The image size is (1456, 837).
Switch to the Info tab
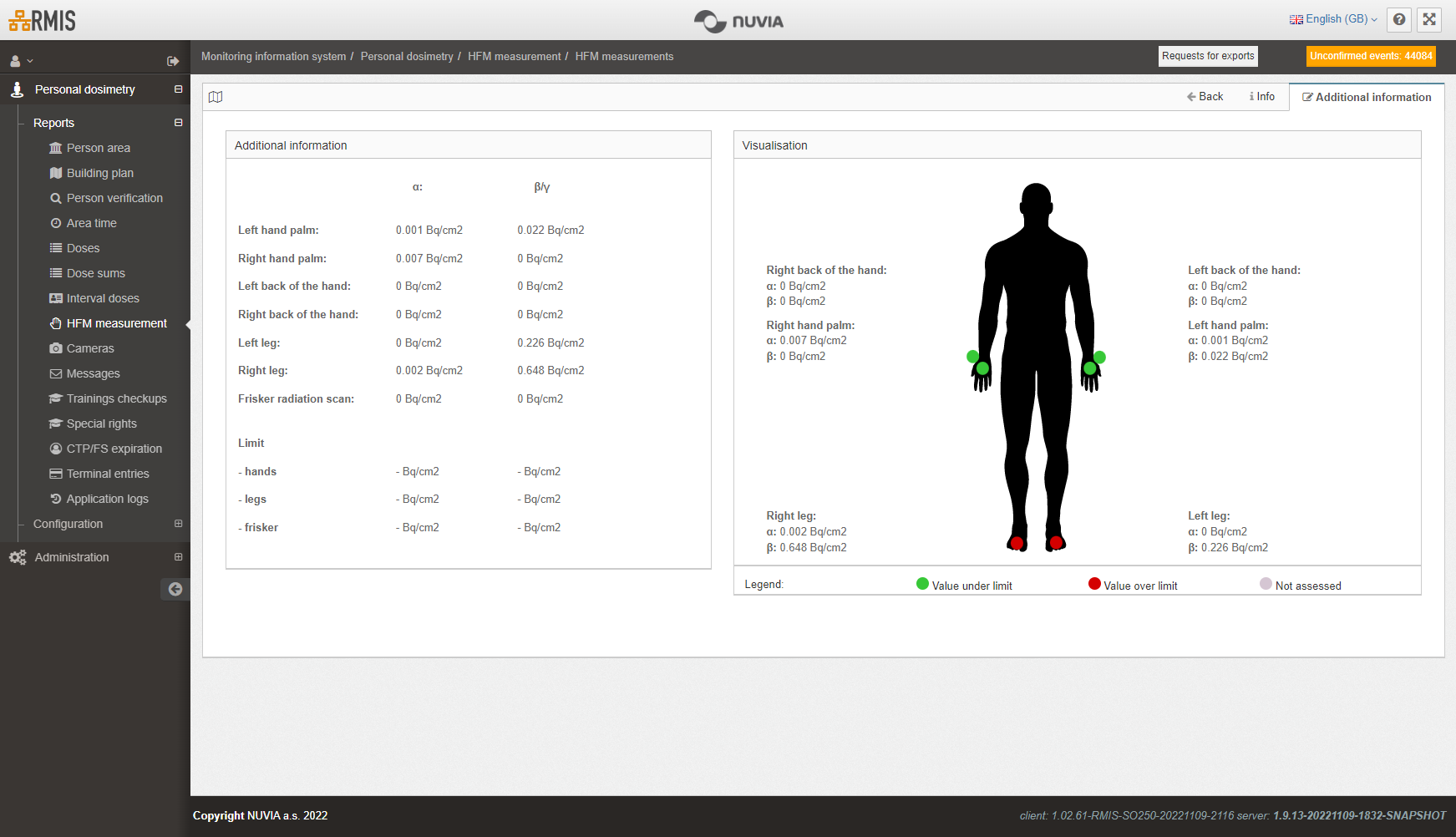tap(1261, 96)
